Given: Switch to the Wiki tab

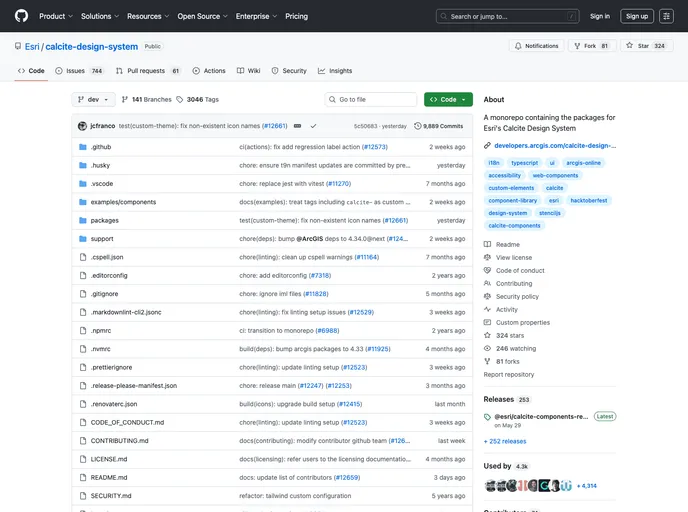Looking at the screenshot, I should coord(248,71).
